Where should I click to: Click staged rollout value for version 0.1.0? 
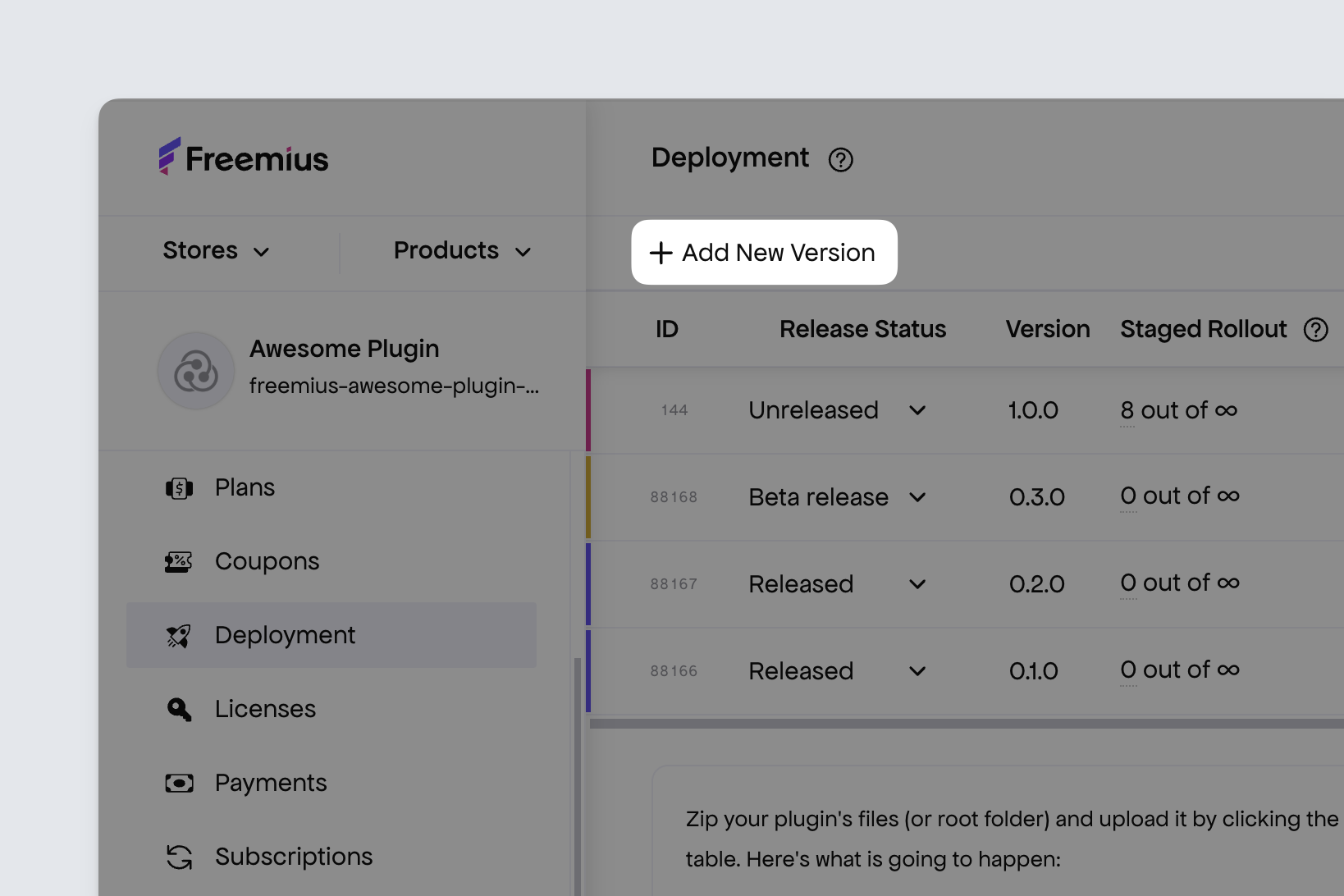click(1180, 670)
